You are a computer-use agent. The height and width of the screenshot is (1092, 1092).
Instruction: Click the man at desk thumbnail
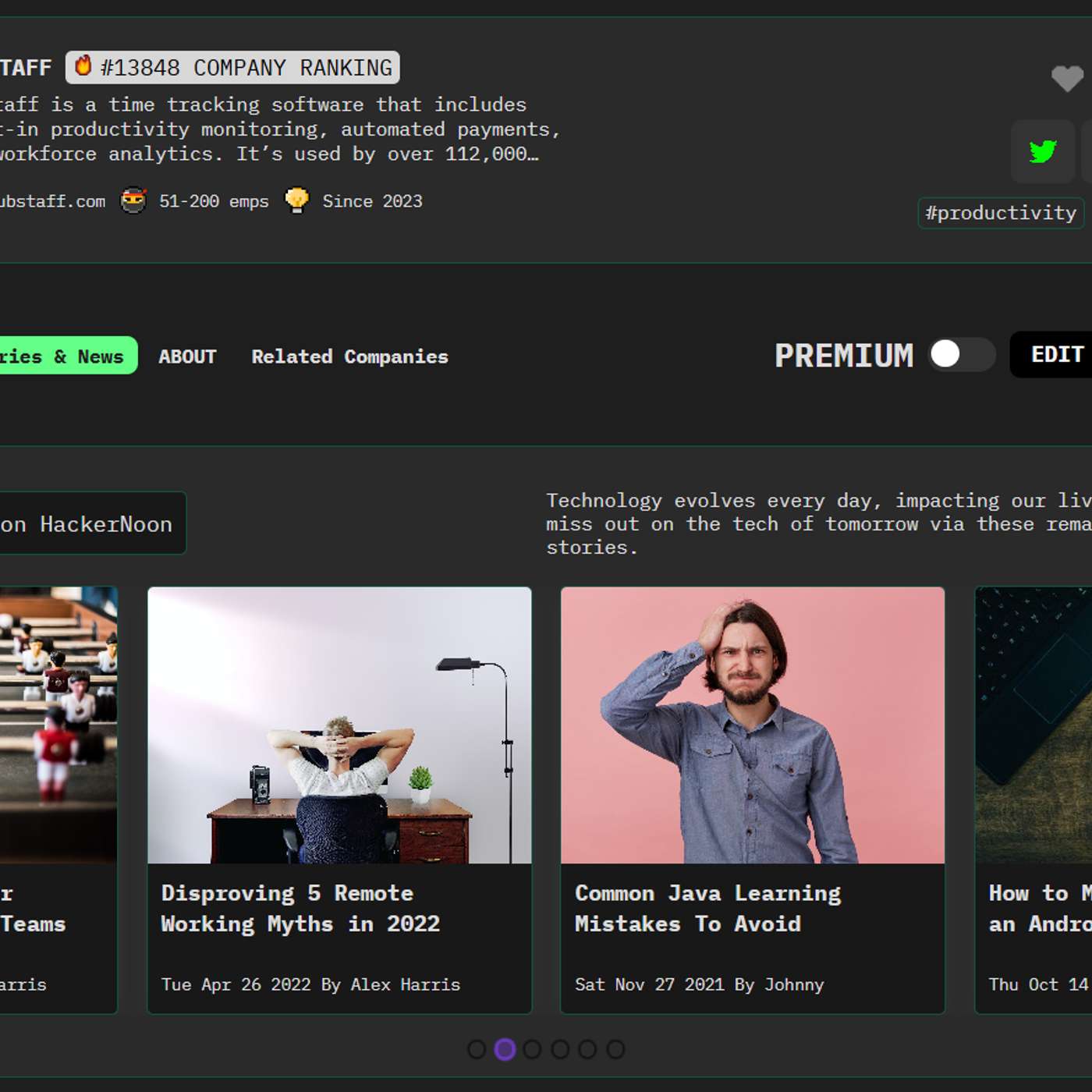pos(339,725)
